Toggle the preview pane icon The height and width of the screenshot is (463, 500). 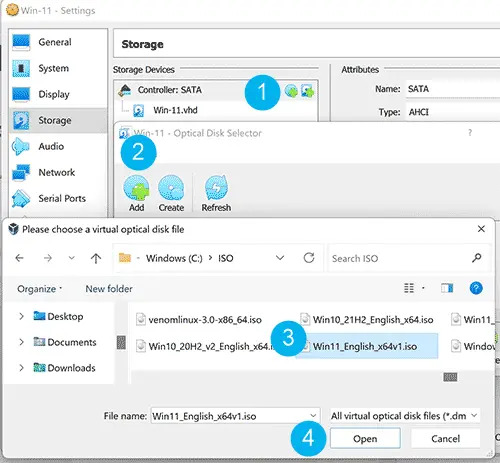[x=447, y=288]
